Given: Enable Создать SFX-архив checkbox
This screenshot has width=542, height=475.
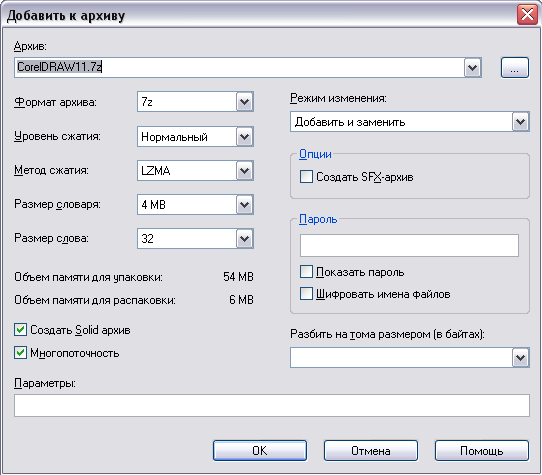Looking at the screenshot, I should pos(306,177).
